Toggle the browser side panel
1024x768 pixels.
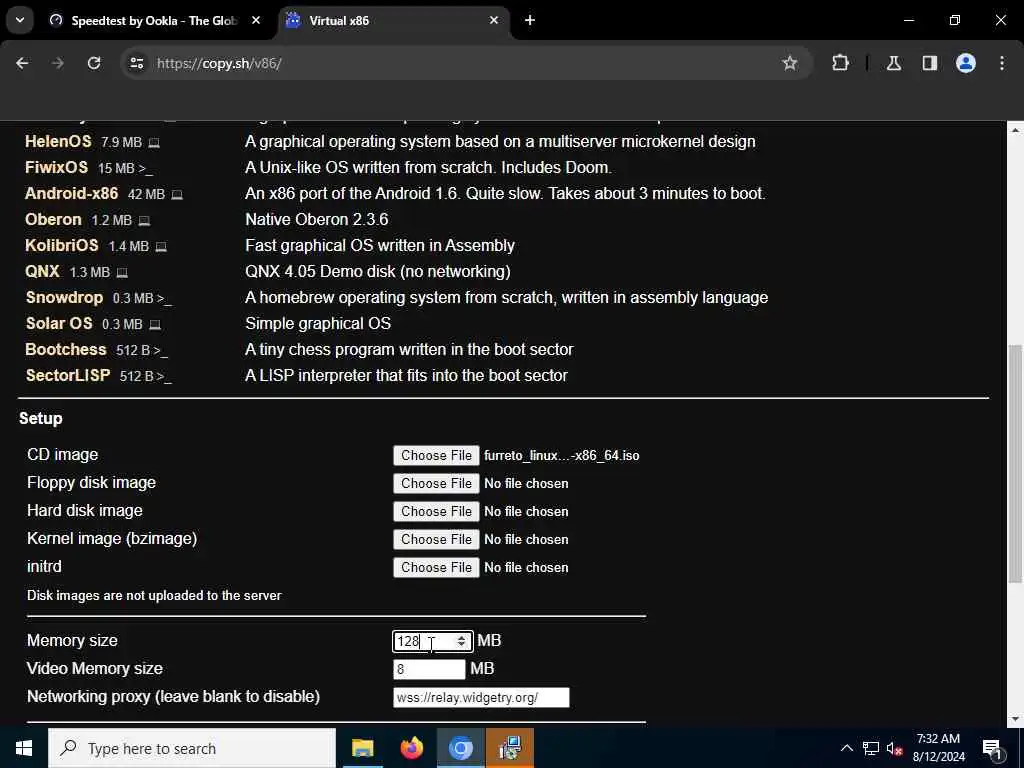coord(929,63)
